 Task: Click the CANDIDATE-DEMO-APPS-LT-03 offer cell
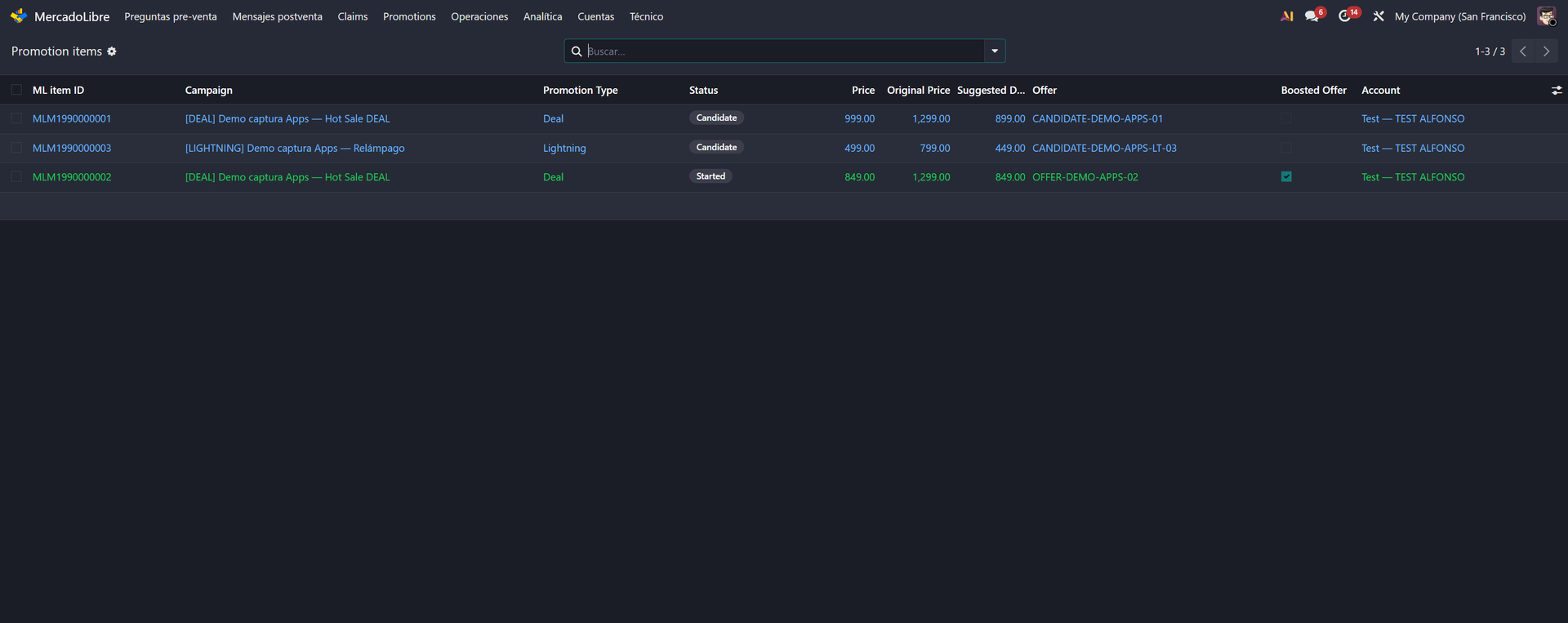pyautogui.click(x=1104, y=149)
